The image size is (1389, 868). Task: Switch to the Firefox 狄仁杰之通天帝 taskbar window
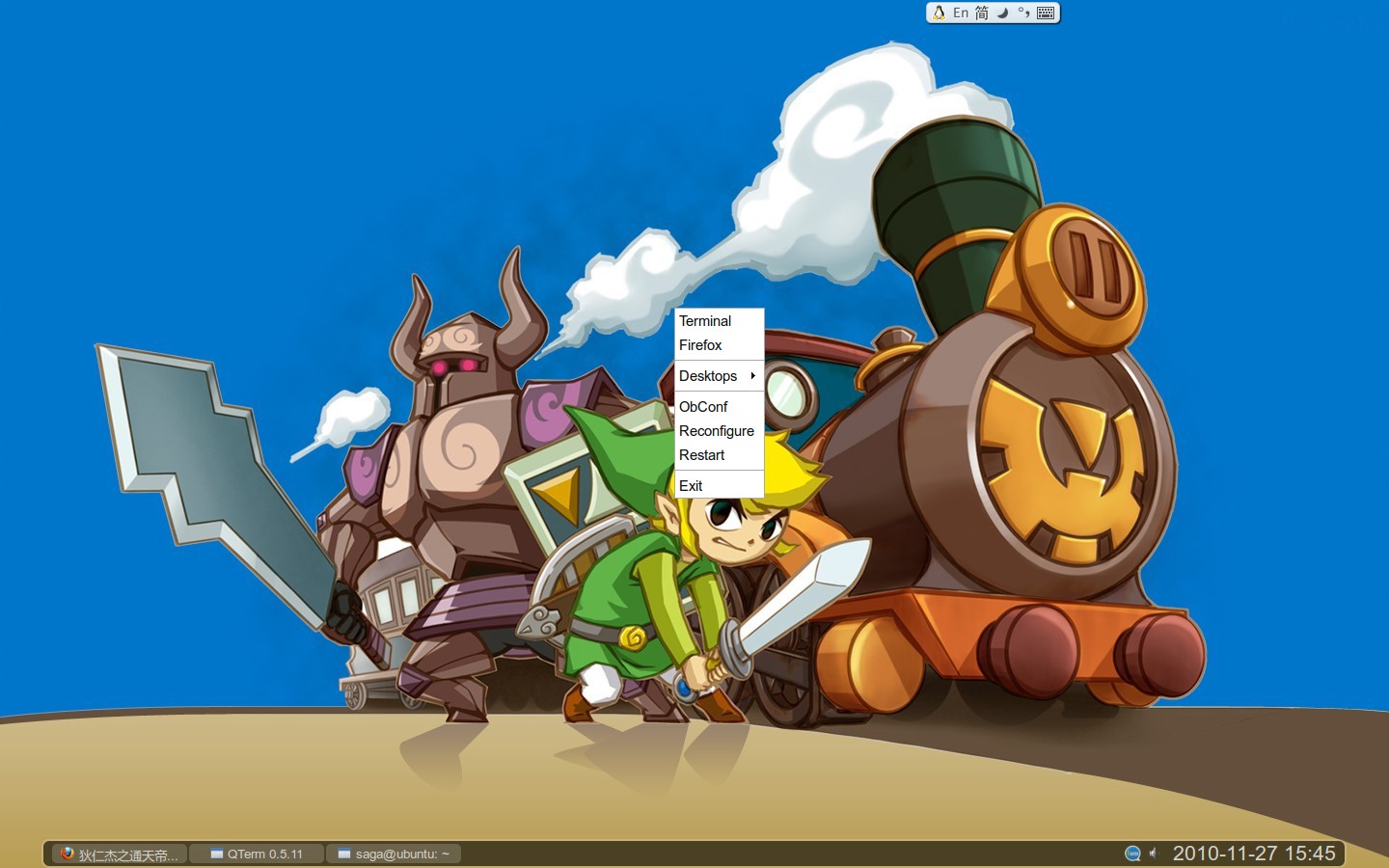pos(119,854)
